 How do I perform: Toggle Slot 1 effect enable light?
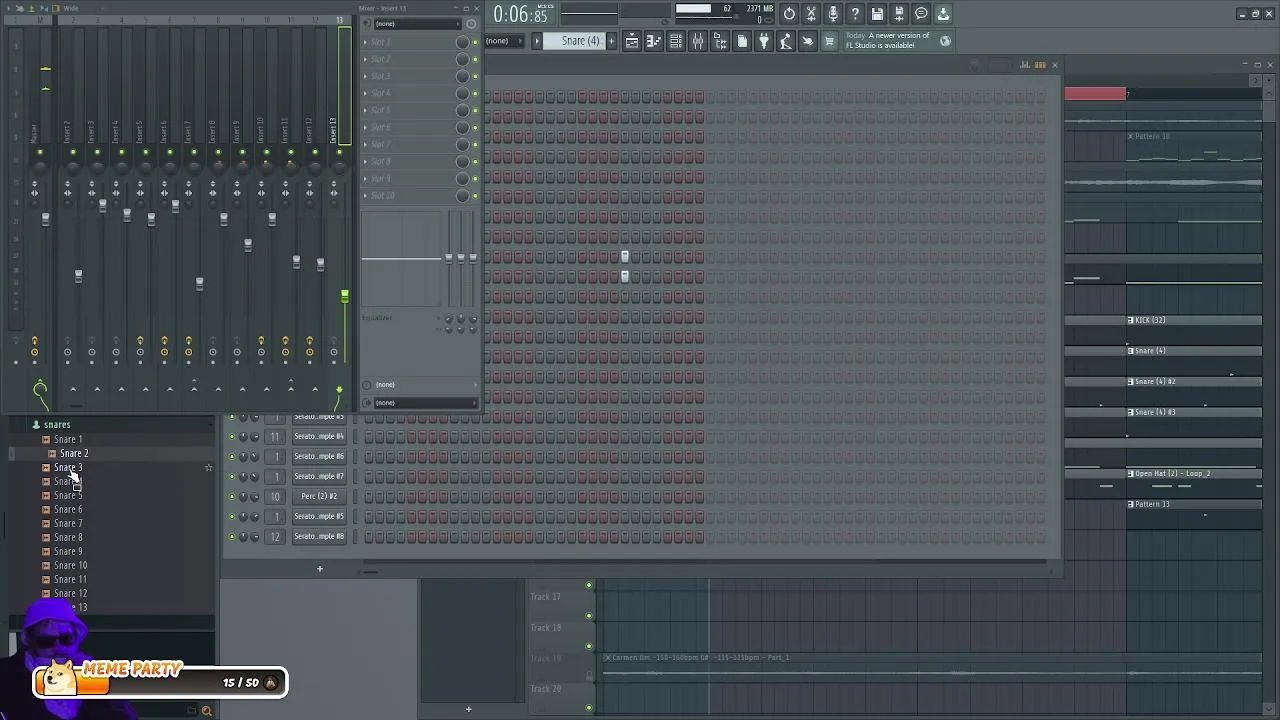pos(475,42)
